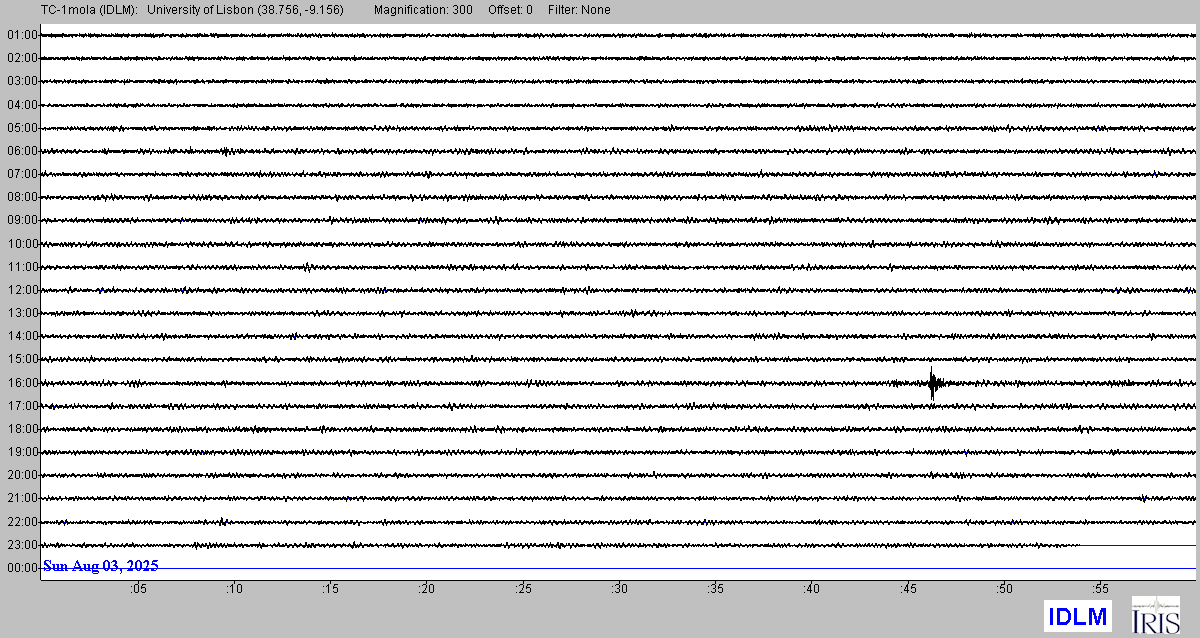This screenshot has width=1200, height=638.
Task: Click the 03:00 hour label
Action: tap(22, 81)
